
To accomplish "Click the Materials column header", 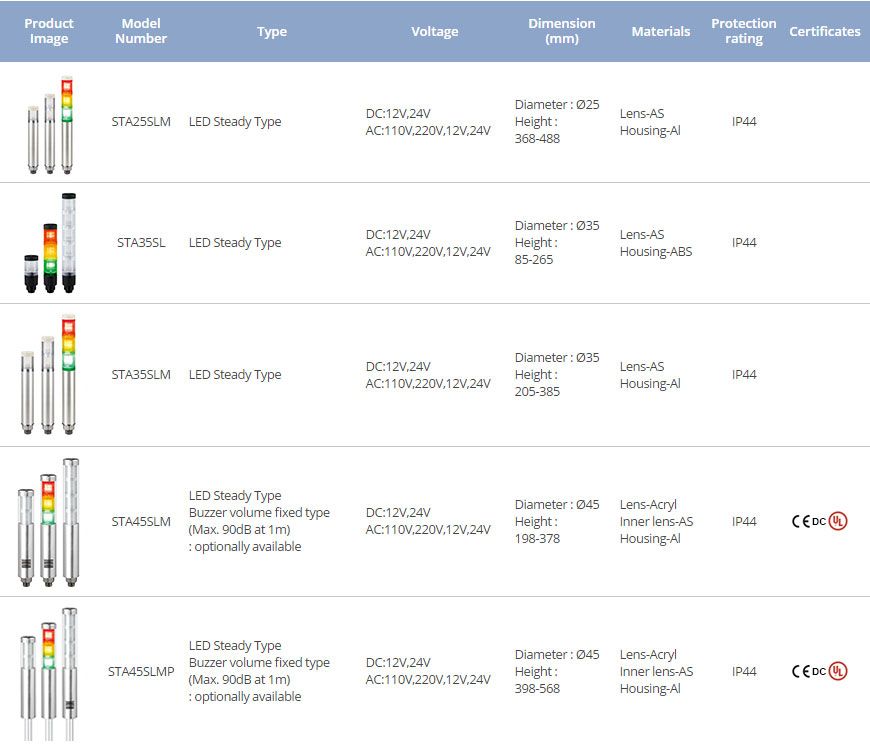I will pyautogui.click(x=660, y=31).
